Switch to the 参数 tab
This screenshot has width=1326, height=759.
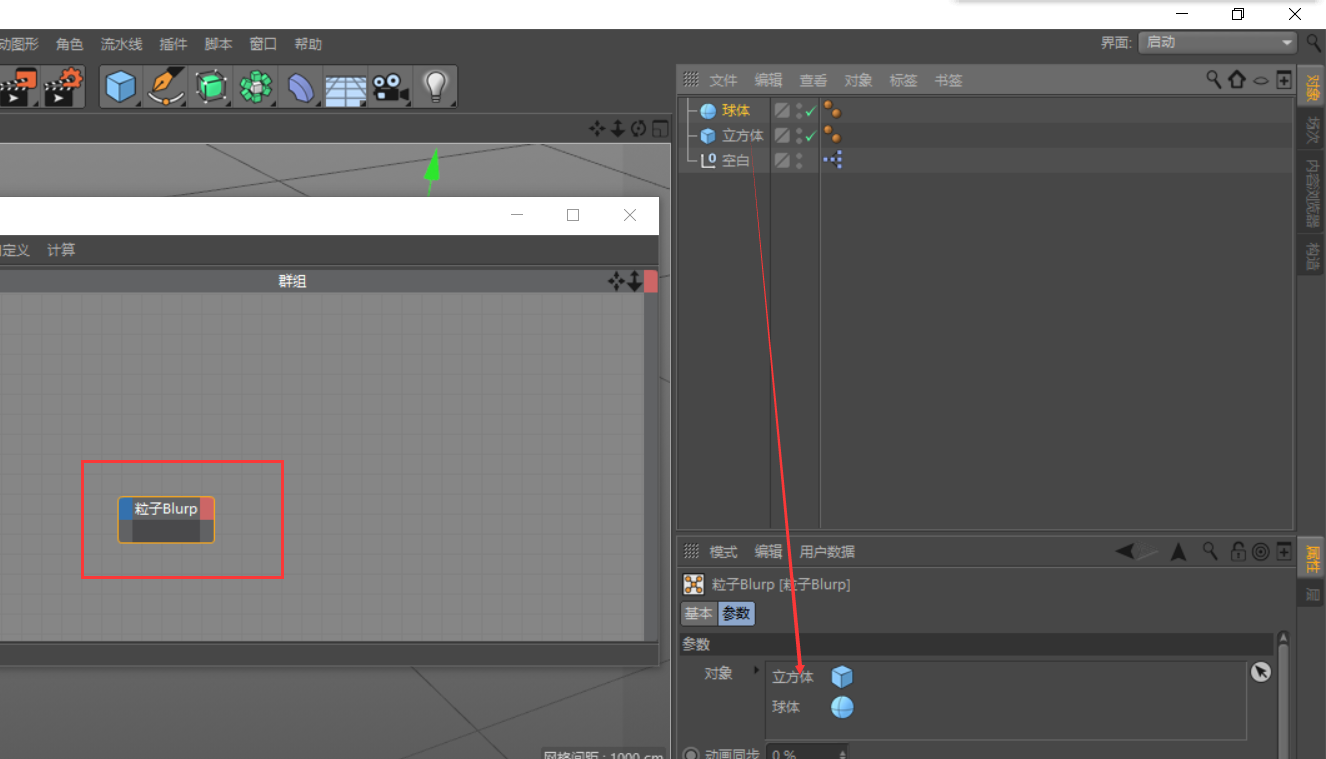736,614
